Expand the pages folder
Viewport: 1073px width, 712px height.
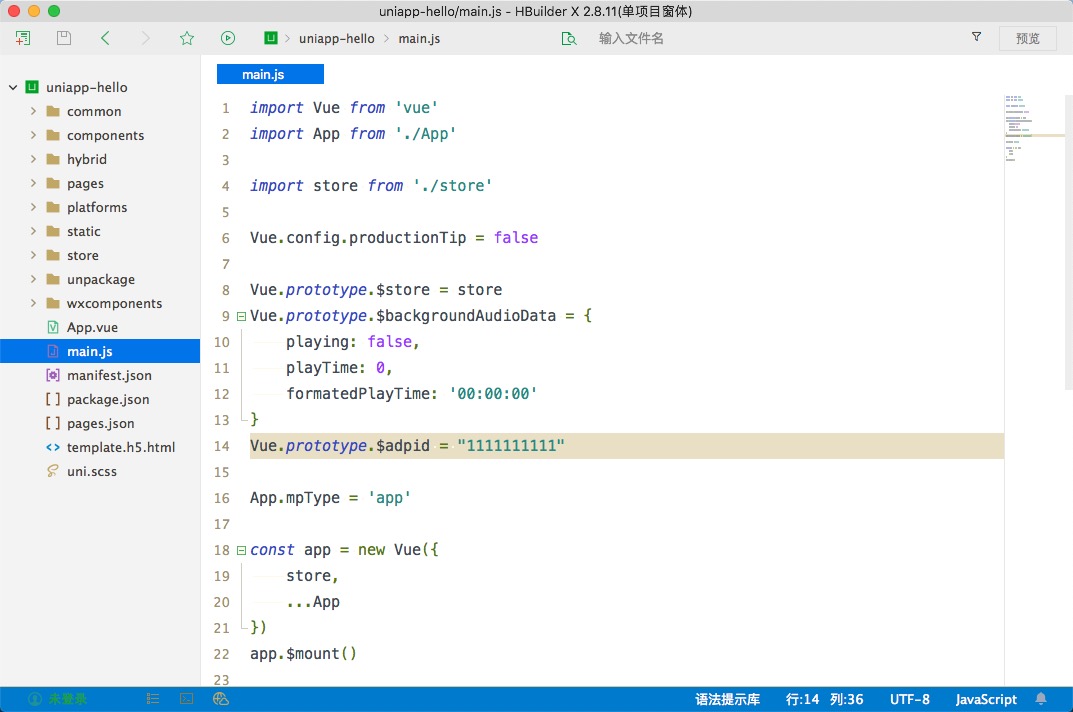click(x=33, y=183)
